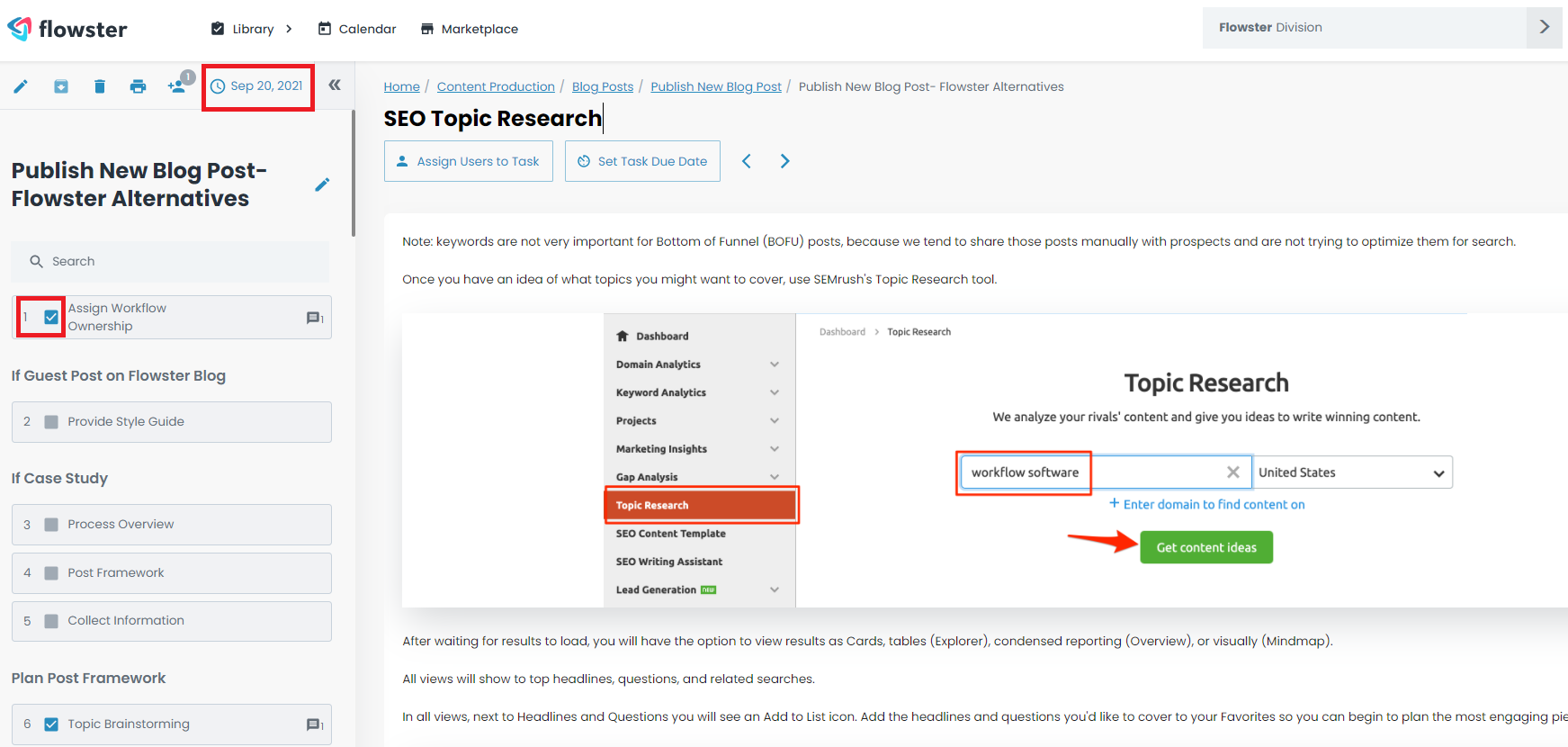This screenshot has height=747, width=1568.
Task: Click Set Task Due Date button
Action: [642, 161]
